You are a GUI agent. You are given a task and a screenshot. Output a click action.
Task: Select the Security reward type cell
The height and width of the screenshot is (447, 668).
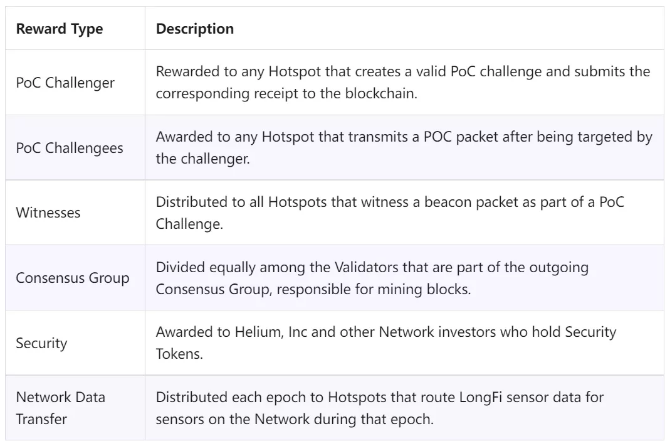point(41,343)
